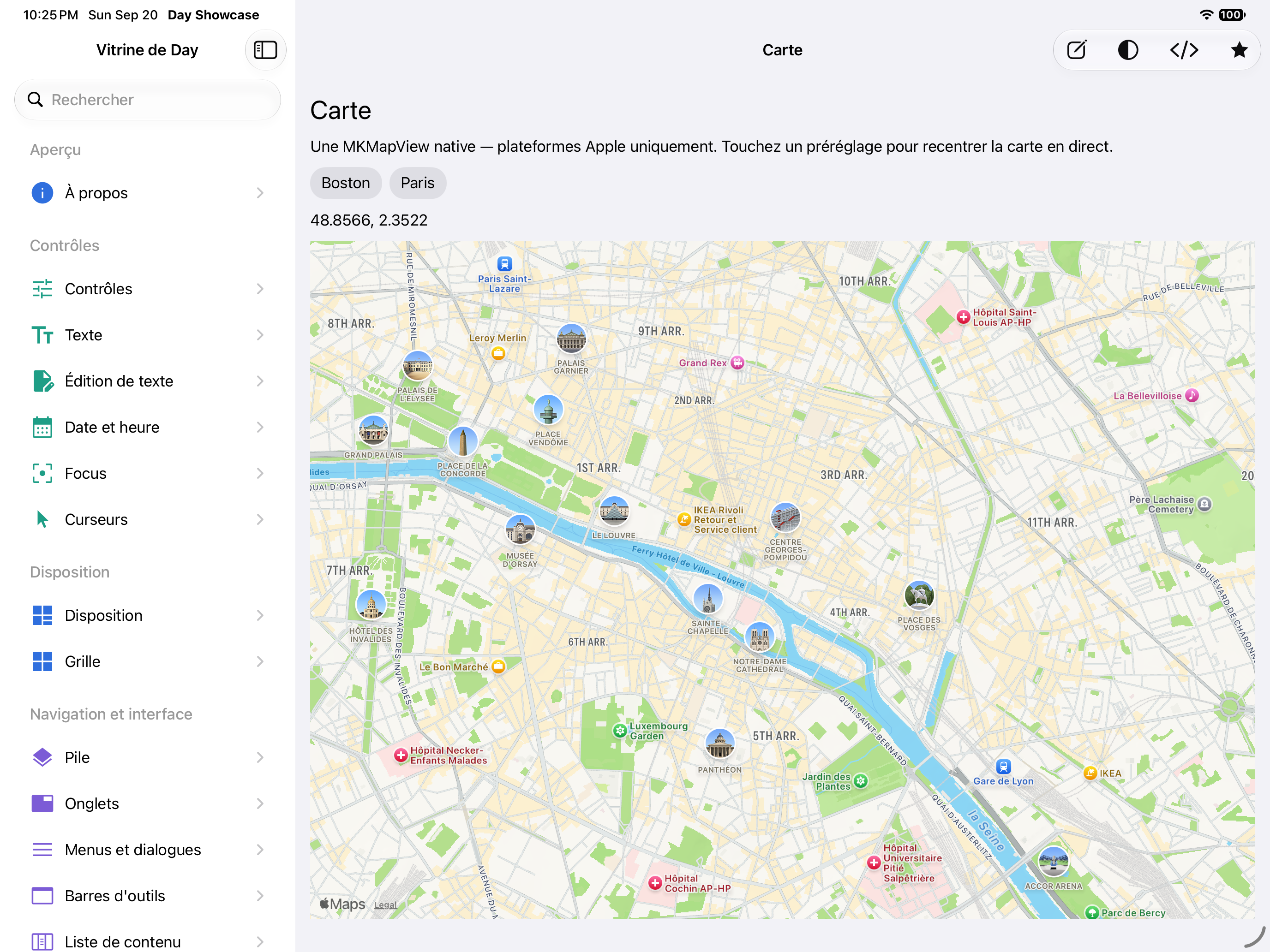Tap the Gare de Lyon station icon

1003,766
